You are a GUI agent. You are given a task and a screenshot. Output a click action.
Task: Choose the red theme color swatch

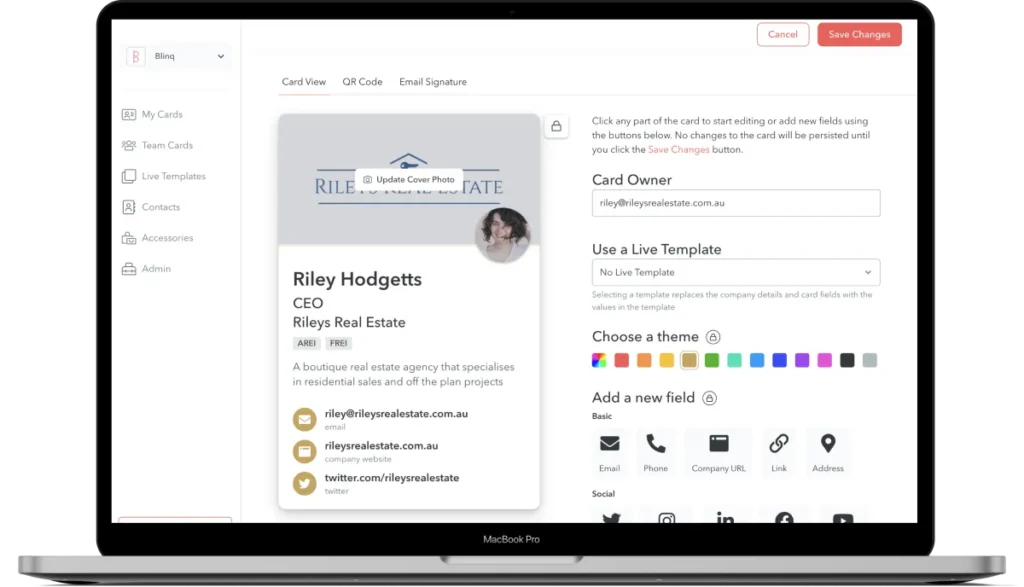[x=622, y=360]
